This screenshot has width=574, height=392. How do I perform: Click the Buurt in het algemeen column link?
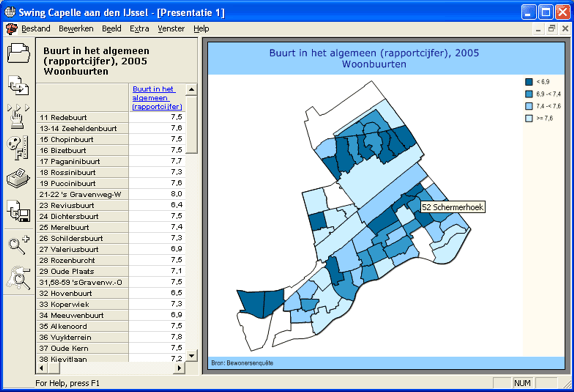[157, 98]
